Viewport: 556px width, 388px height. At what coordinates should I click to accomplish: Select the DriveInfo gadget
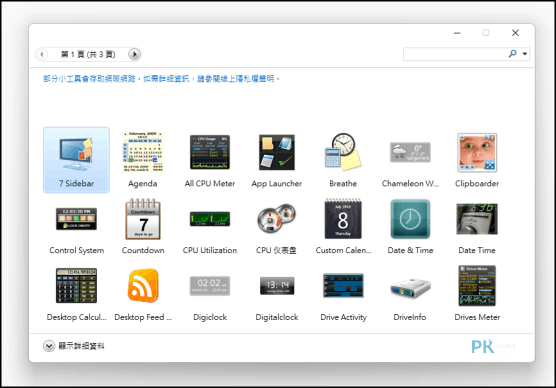410,288
